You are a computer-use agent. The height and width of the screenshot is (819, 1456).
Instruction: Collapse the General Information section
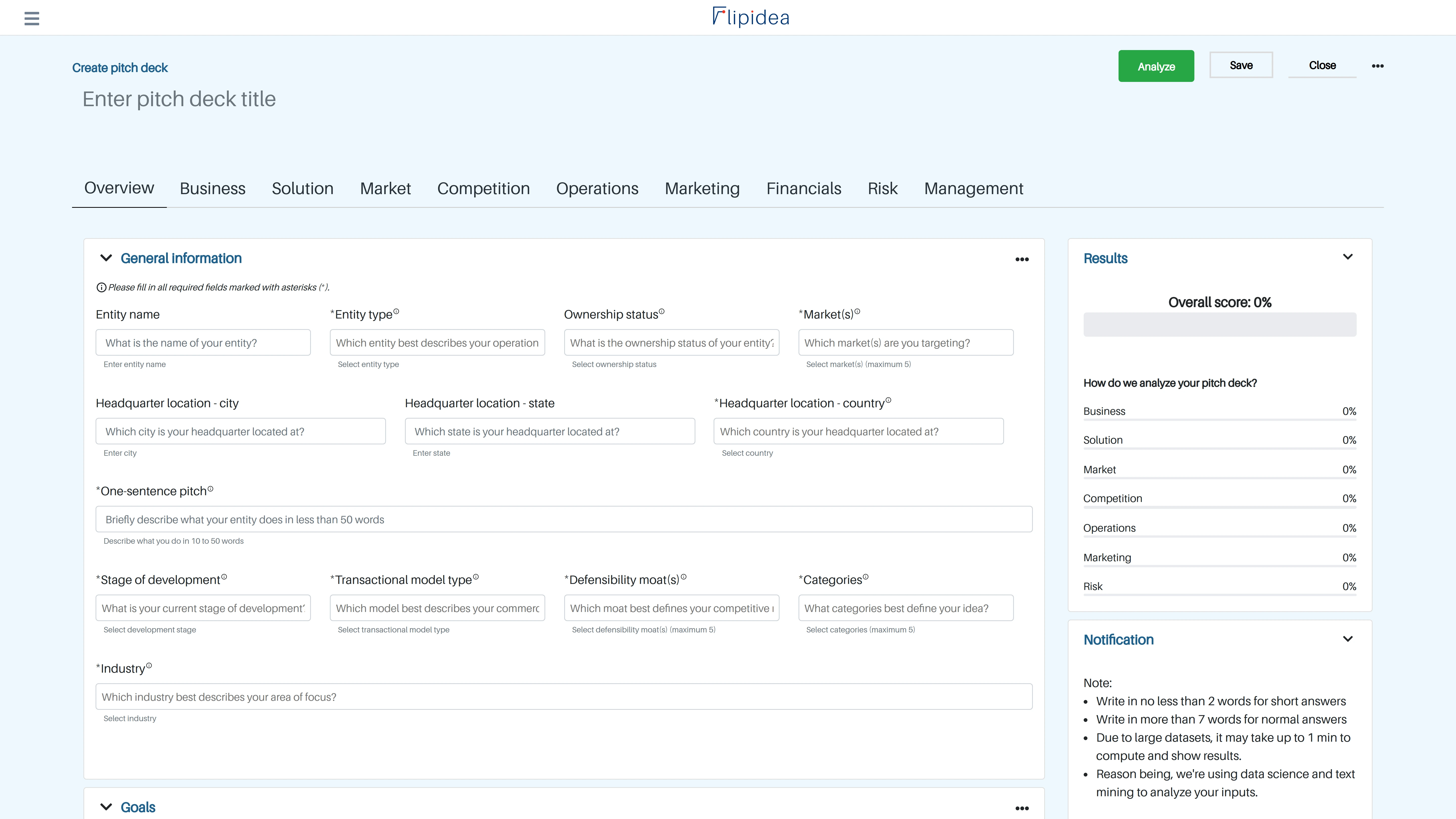point(105,258)
